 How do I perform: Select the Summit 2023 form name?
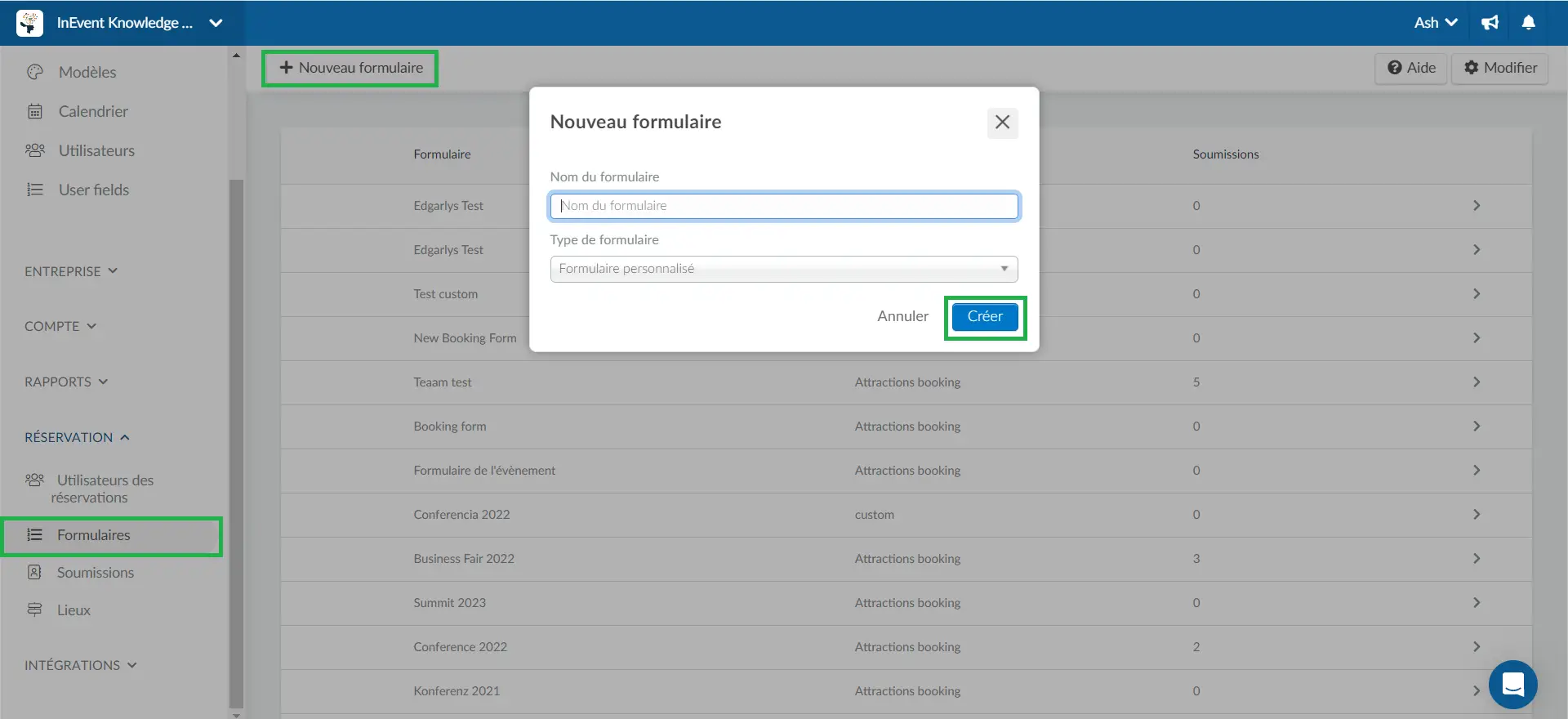(449, 603)
